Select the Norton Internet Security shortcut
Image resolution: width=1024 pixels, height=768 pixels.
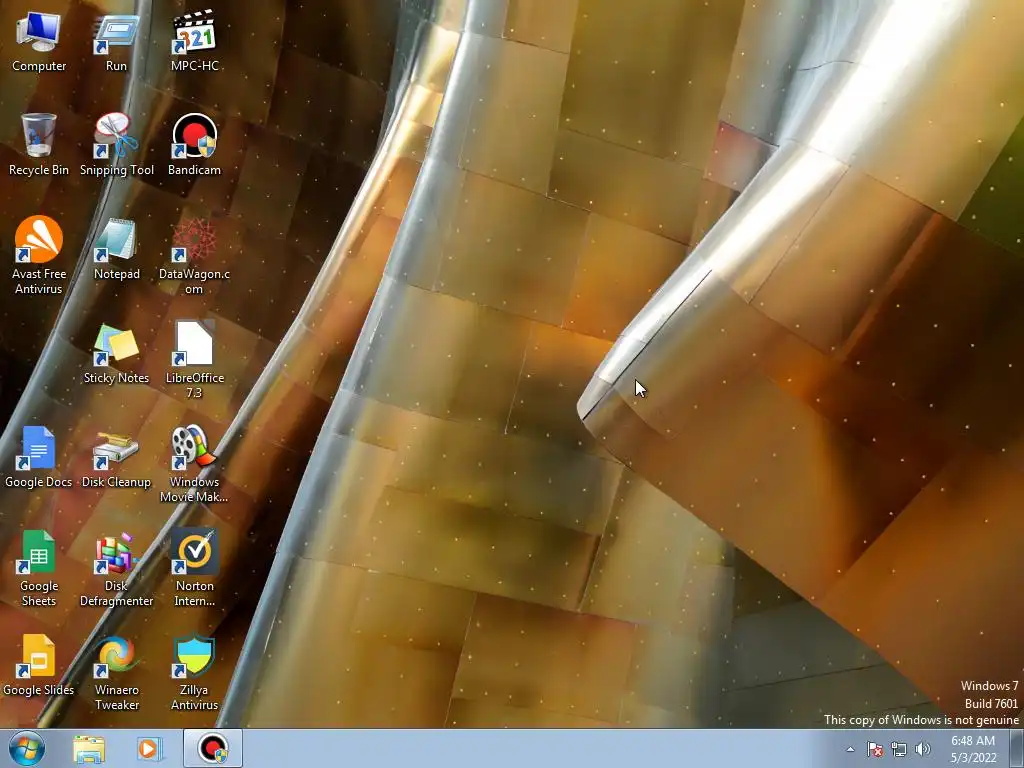[194, 568]
